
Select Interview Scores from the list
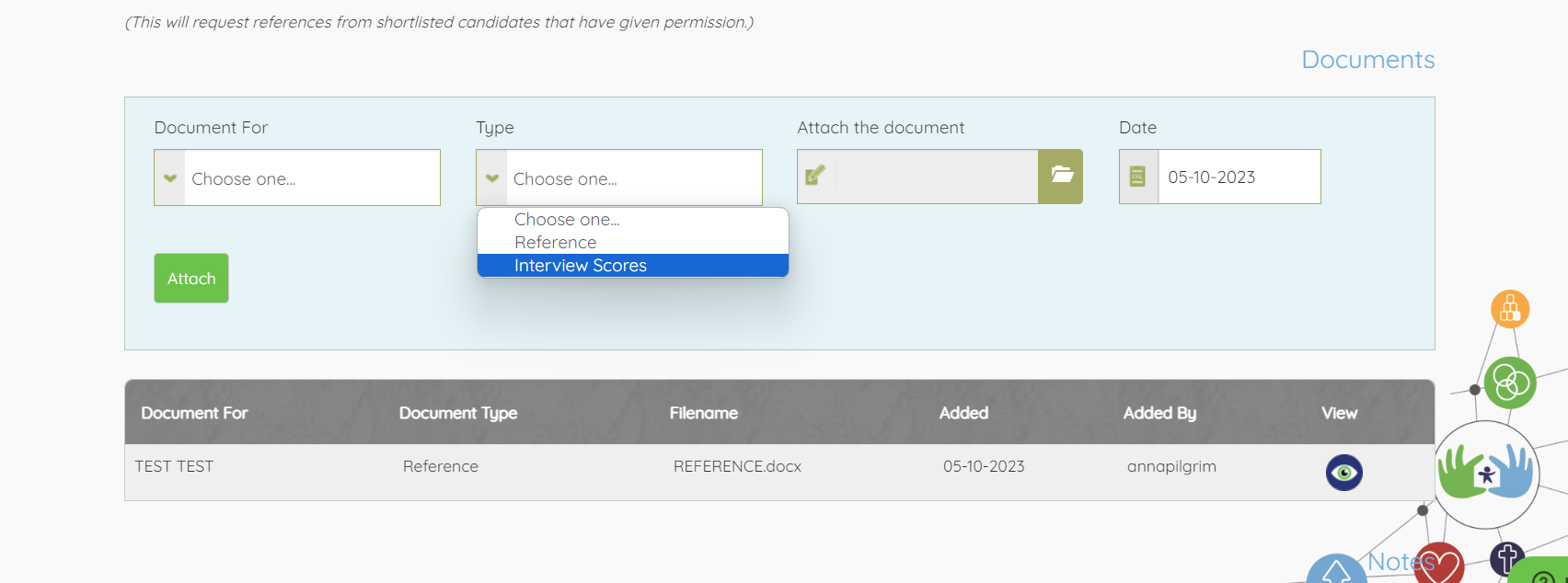click(x=581, y=266)
